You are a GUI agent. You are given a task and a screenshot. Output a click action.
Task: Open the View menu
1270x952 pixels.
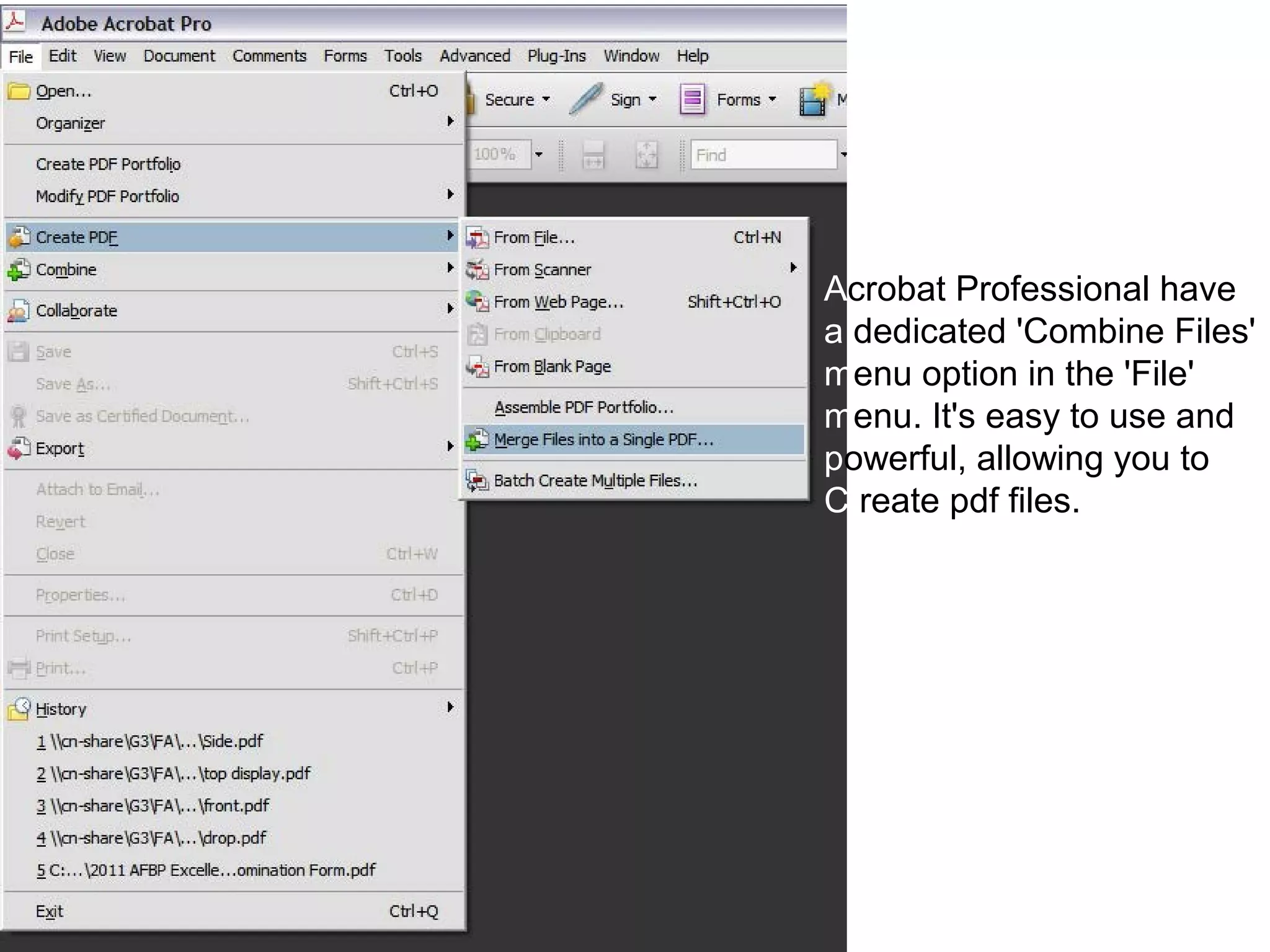tap(110, 56)
